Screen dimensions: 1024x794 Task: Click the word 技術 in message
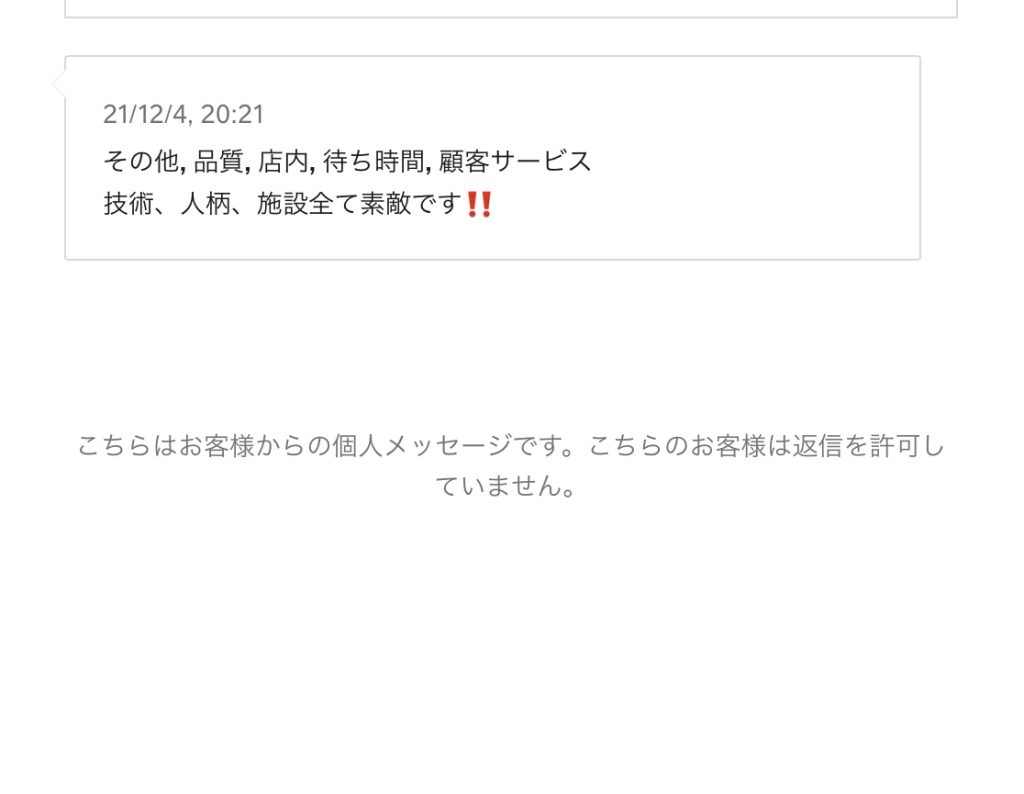click(x=129, y=204)
